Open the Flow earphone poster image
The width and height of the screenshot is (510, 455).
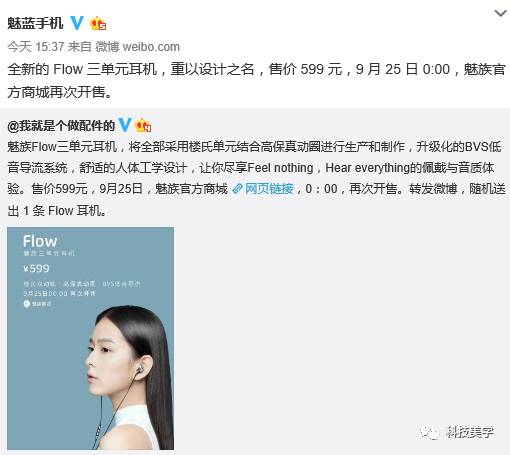click(91, 338)
